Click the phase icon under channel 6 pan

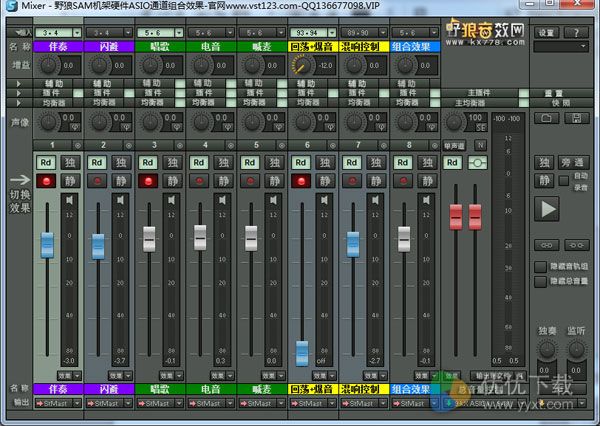(329, 127)
